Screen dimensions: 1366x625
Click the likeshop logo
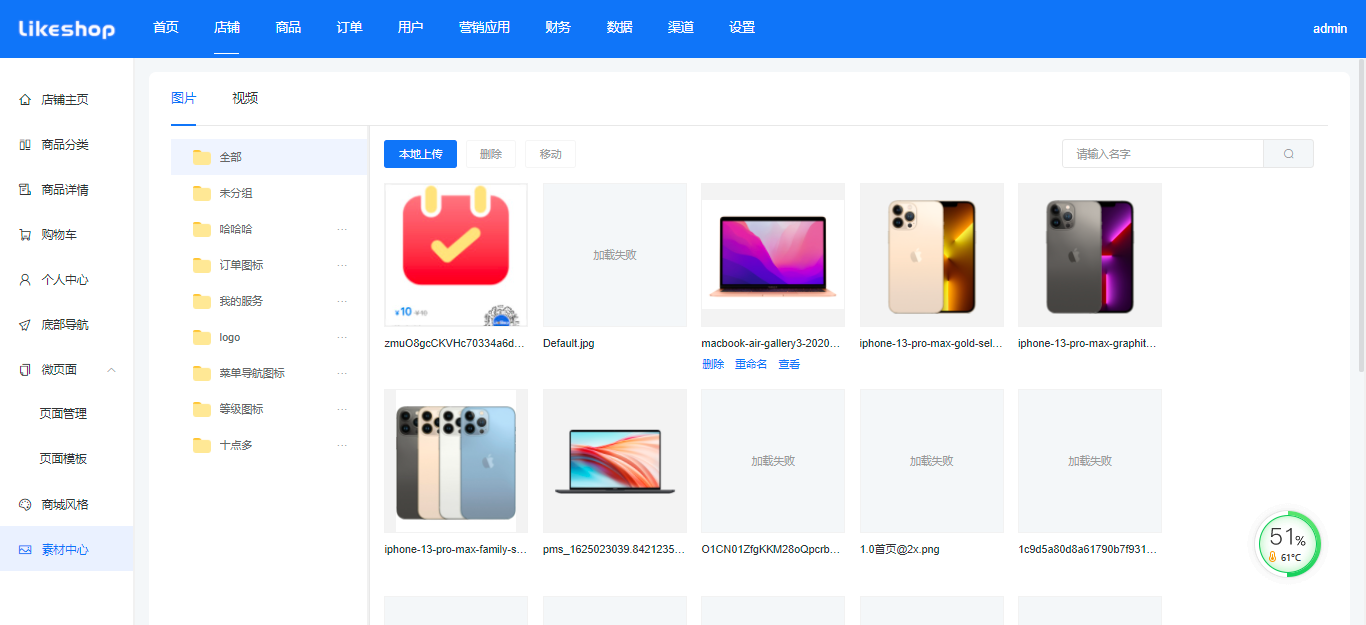coord(67,29)
